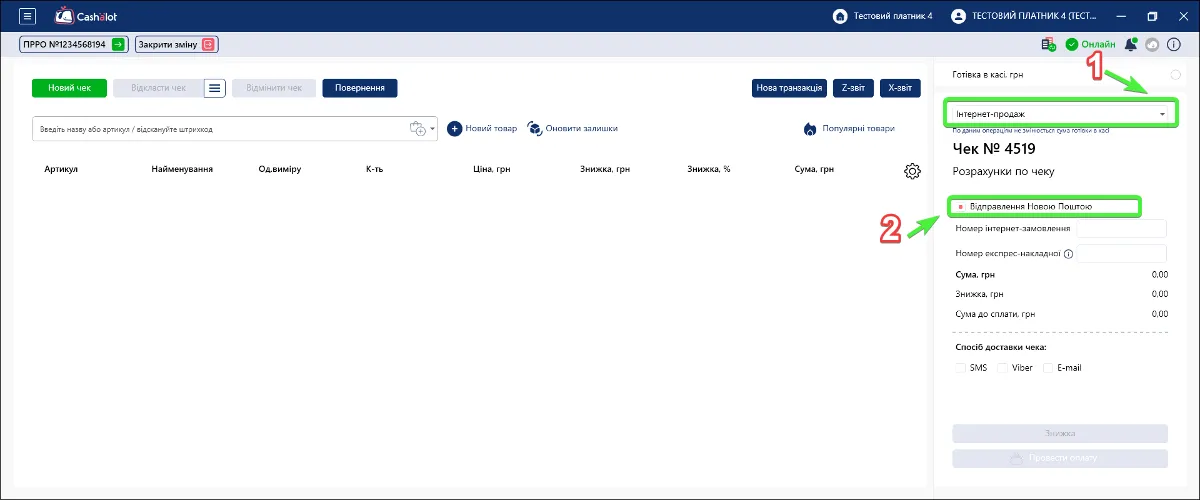Click the green arrow on ПРРО №1234568194
The height and width of the screenshot is (500, 1200).
coord(118,44)
